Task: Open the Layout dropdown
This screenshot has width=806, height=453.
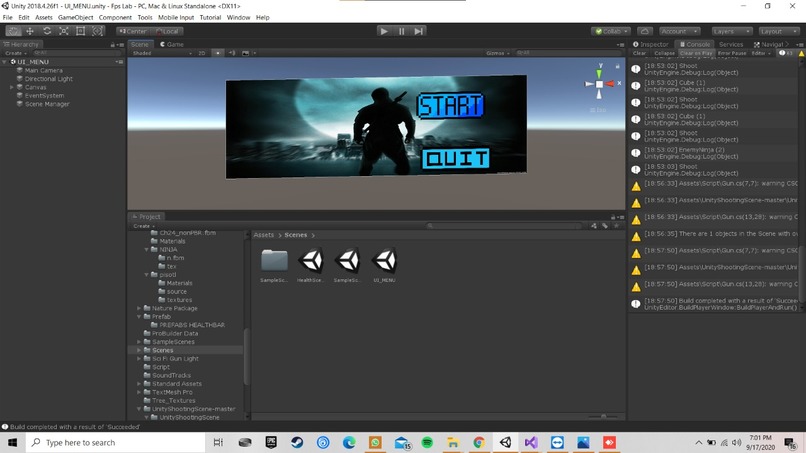Action: [x=778, y=31]
